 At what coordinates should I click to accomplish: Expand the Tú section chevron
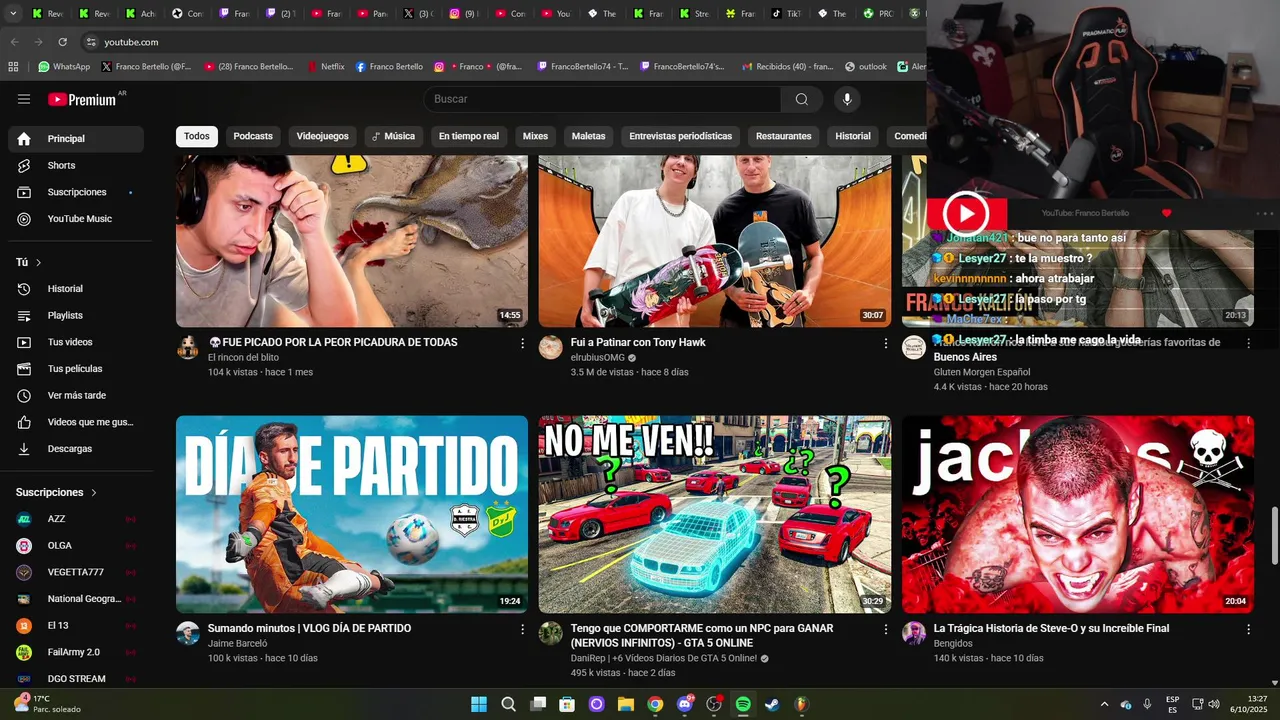(39, 262)
